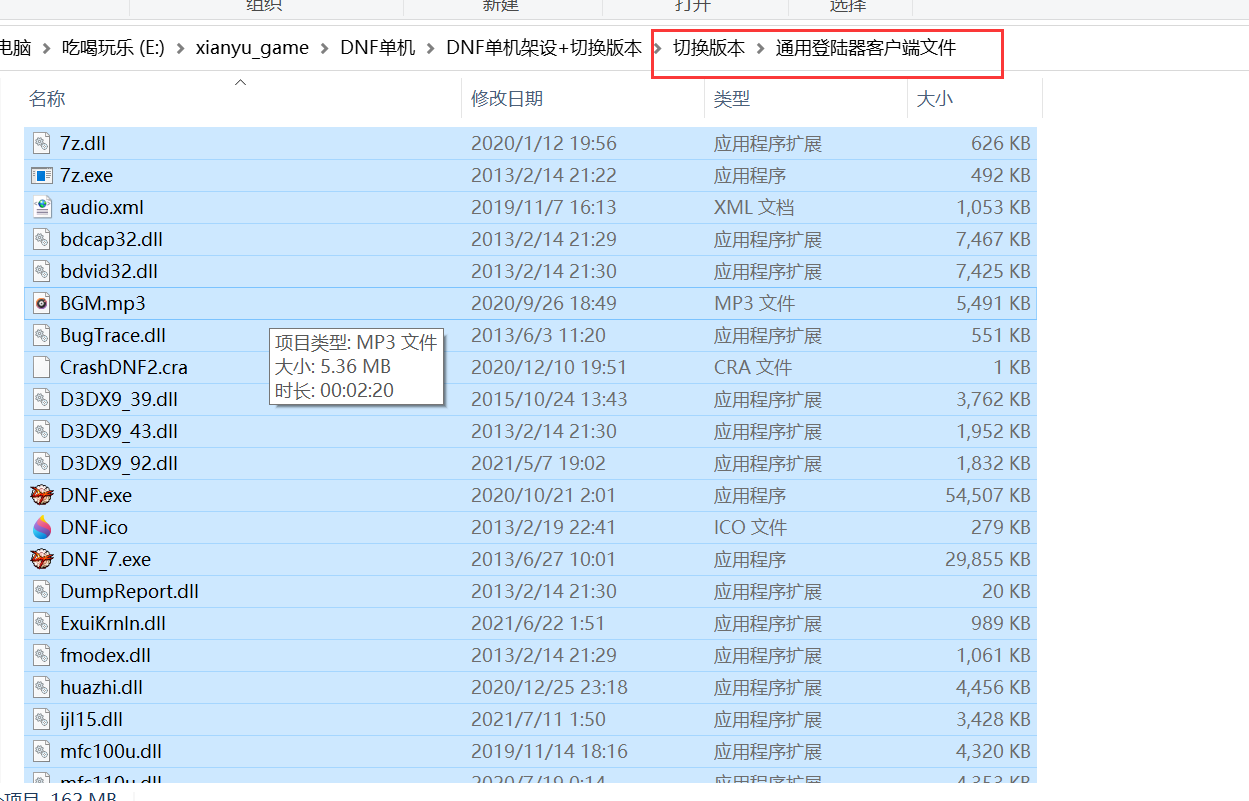
Task: Select file name huazhi.dll
Action: [101, 687]
